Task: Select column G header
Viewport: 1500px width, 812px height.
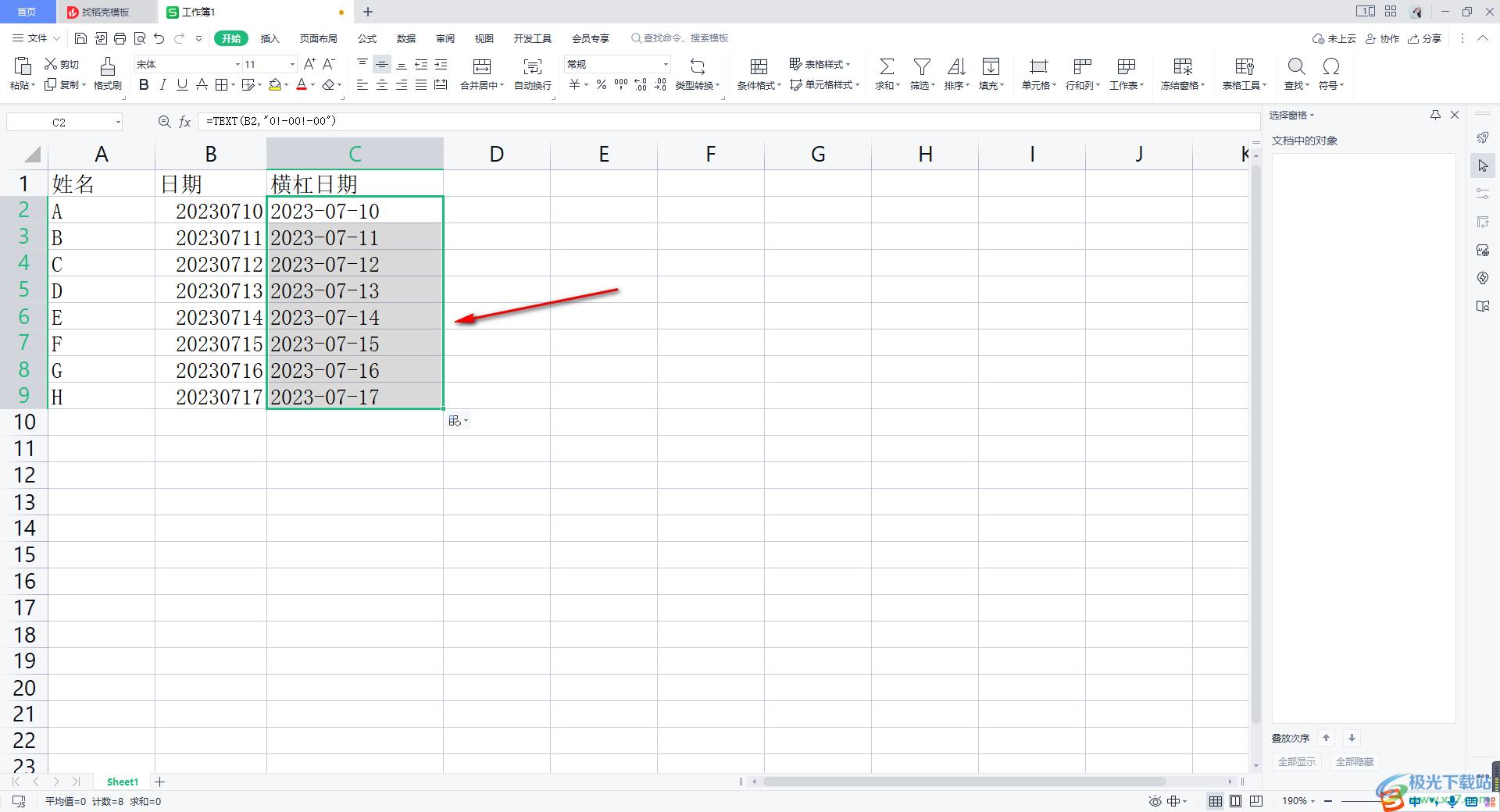Action: pos(818,154)
